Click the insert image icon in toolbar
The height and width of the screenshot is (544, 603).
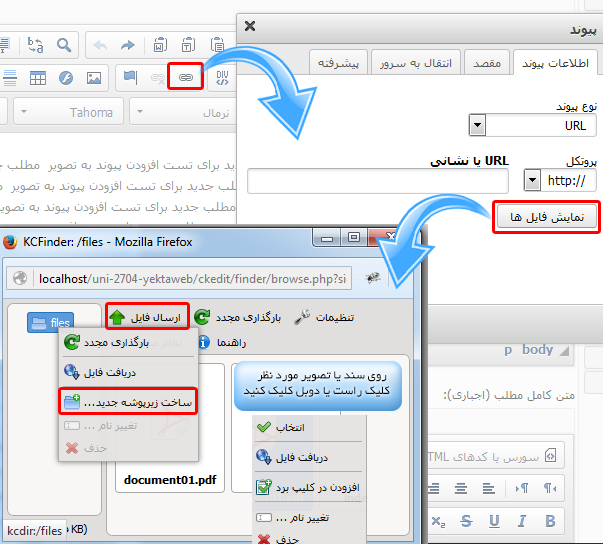coord(93,77)
